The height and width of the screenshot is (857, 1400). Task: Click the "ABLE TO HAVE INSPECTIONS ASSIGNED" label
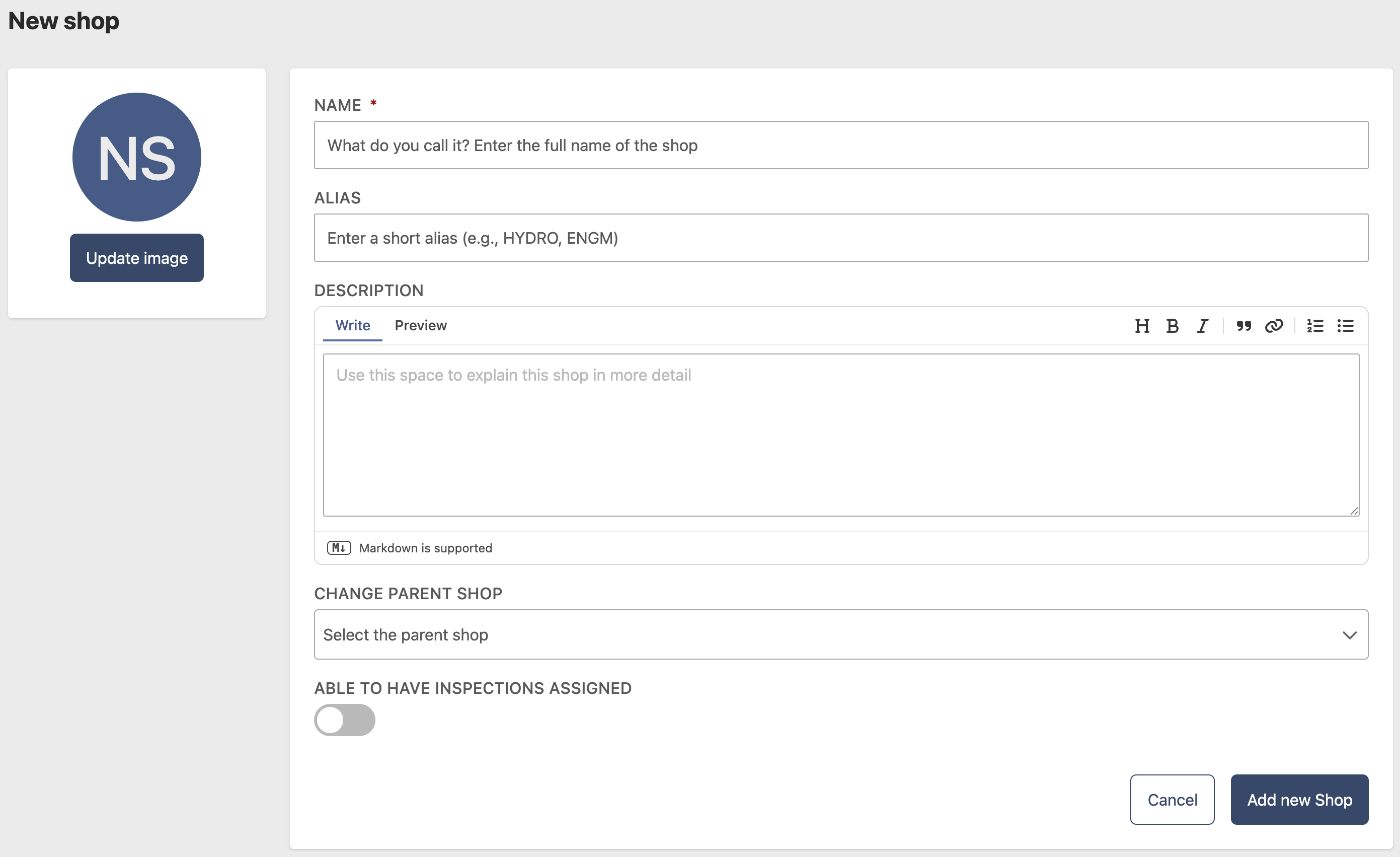pos(473,688)
